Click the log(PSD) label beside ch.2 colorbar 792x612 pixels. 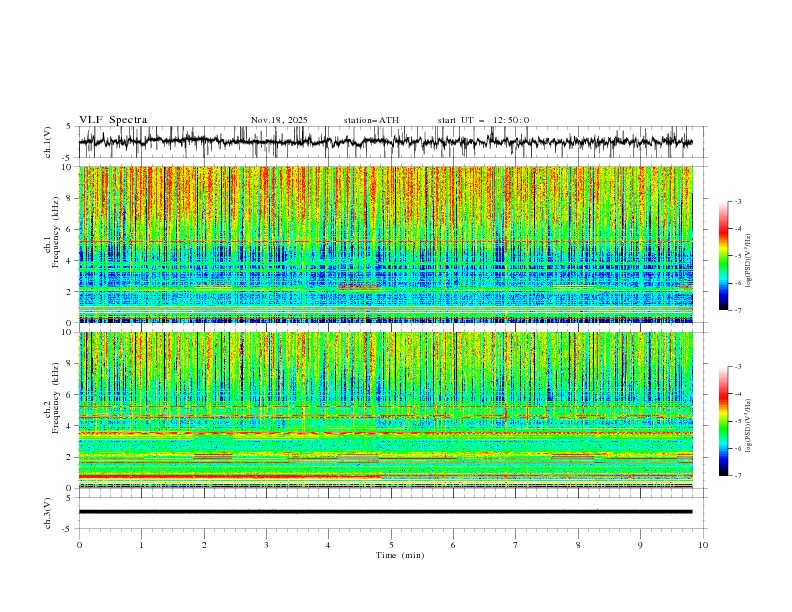click(x=749, y=425)
